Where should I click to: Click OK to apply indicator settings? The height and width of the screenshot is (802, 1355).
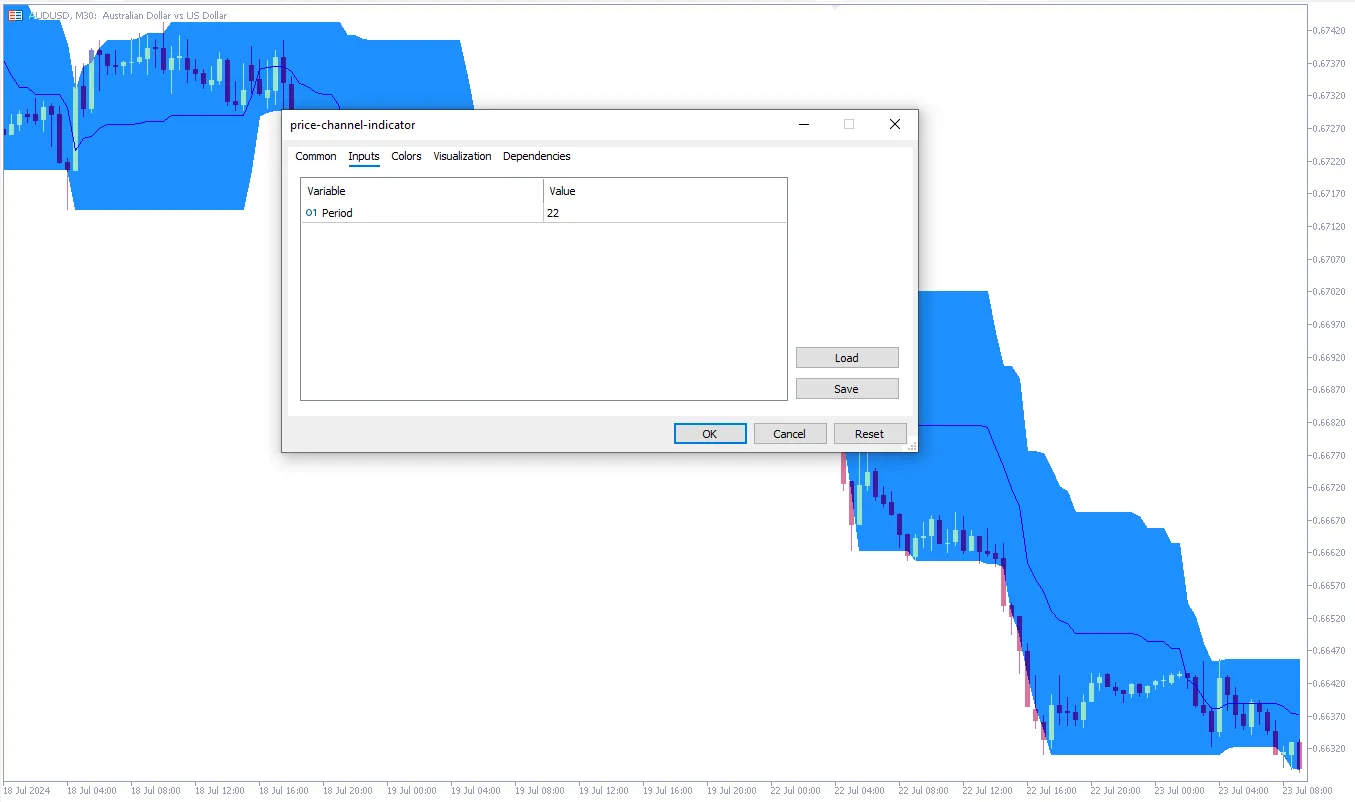click(x=710, y=434)
